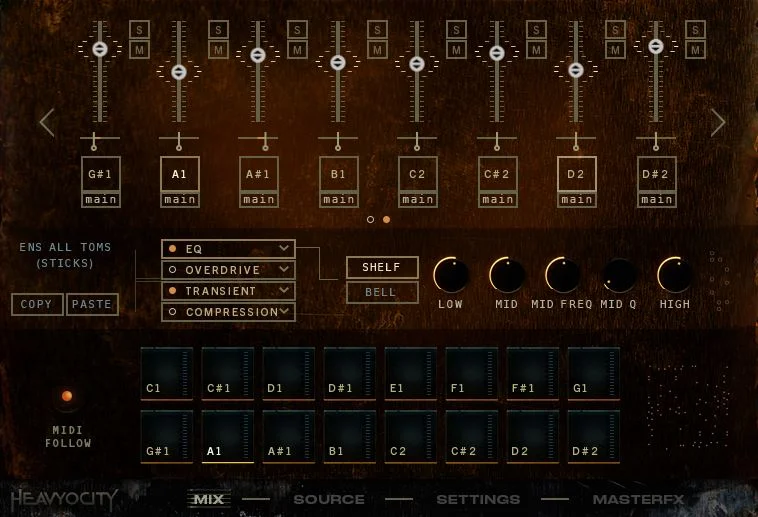Enable the Overdrive effect indicator
The height and width of the screenshot is (517, 758).
click(173, 270)
